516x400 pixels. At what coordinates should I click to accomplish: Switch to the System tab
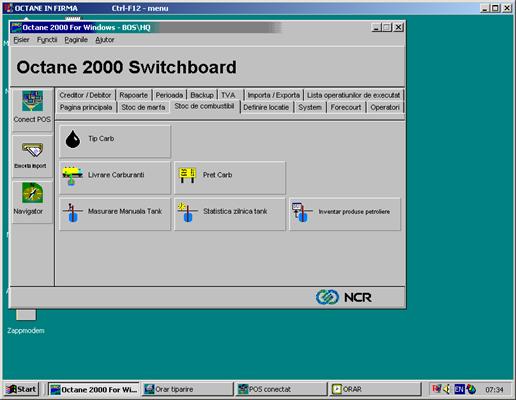pyautogui.click(x=310, y=107)
